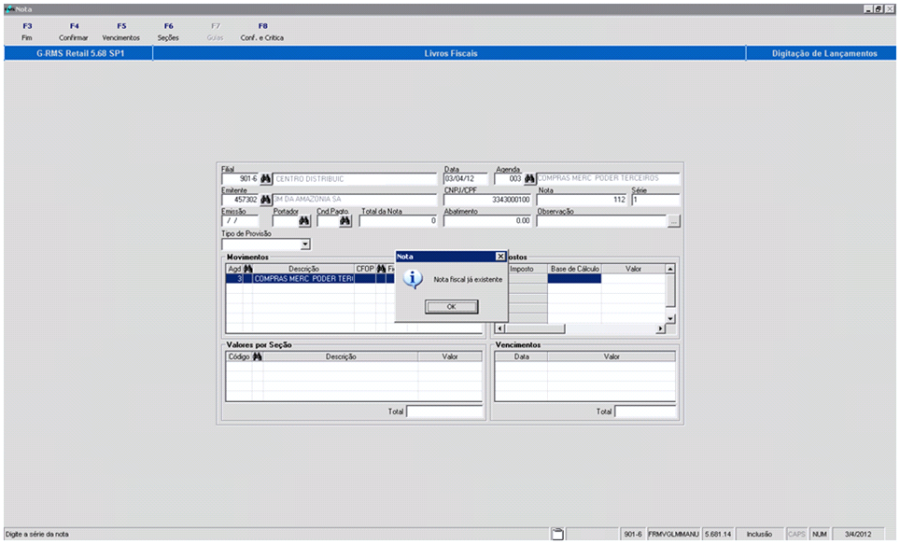
Task: Open Agenda lookup with the binoculars icon
Action: (529, 179)
